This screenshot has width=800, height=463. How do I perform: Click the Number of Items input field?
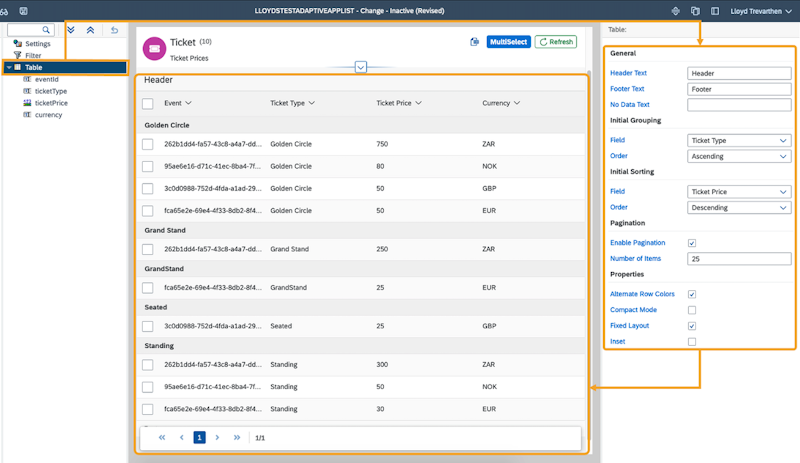pyautogui.click(x=739, y=259)
